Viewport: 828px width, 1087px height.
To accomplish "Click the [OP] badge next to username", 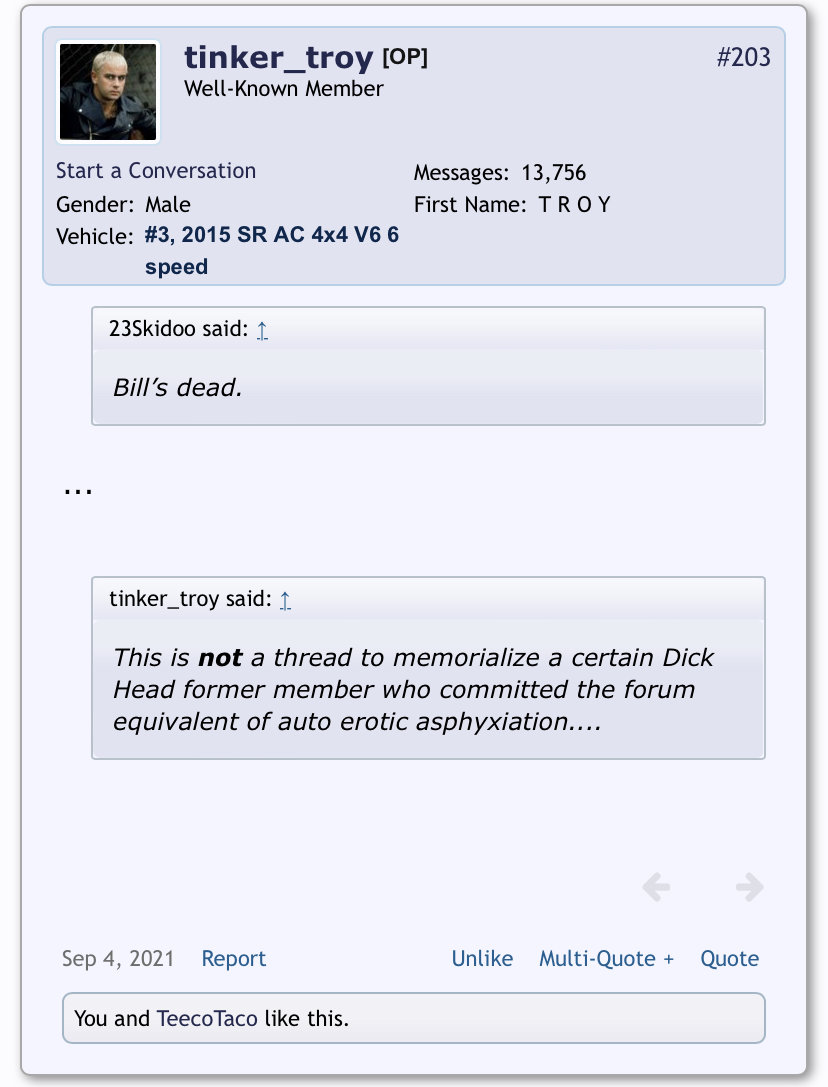I will (405, 57).
